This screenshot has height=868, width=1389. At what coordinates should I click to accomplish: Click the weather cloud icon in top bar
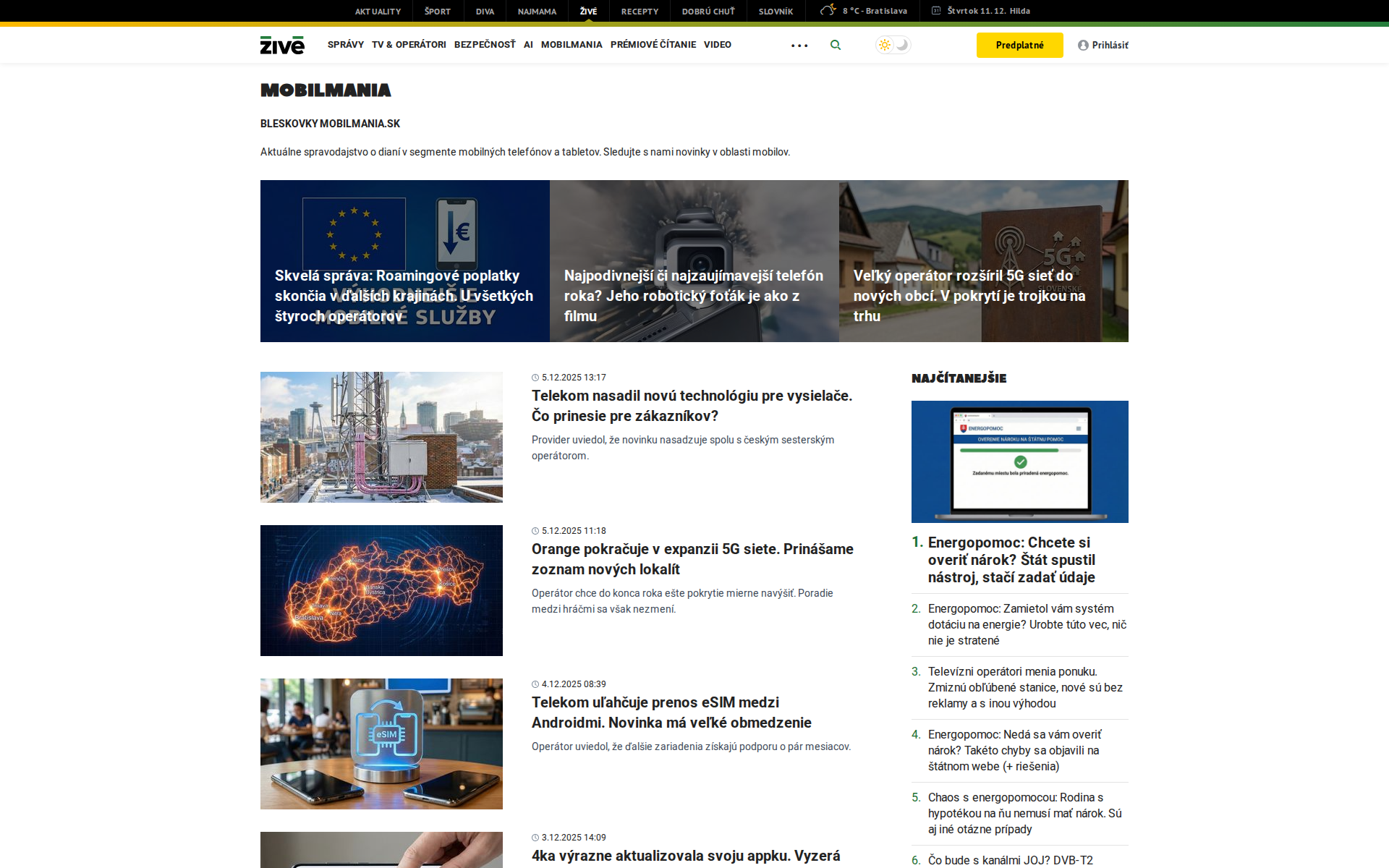(x=827, y=10)
